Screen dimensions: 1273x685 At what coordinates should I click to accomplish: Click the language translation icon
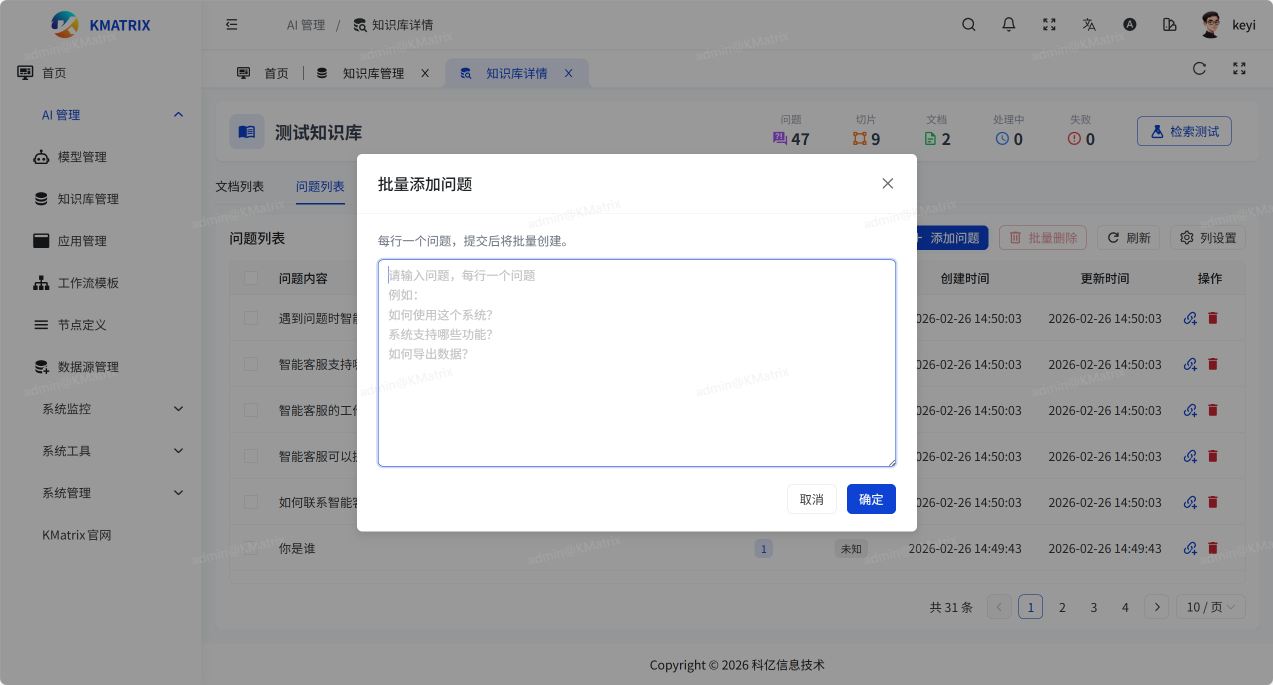click(1089, 25)
